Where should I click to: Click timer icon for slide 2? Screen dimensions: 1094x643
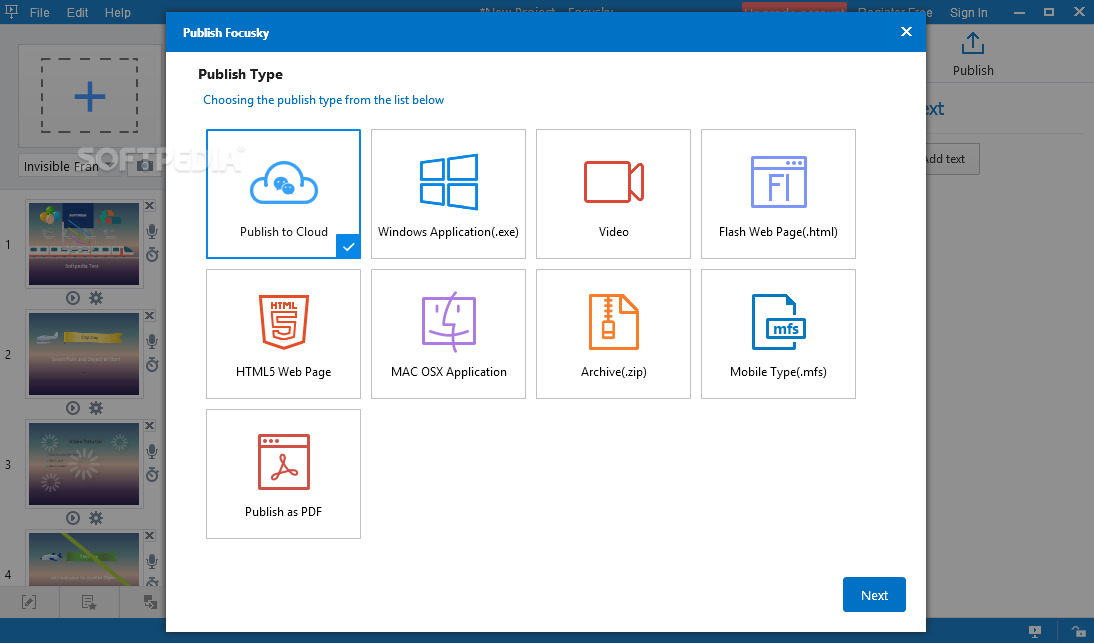click(x=152, y=365)
